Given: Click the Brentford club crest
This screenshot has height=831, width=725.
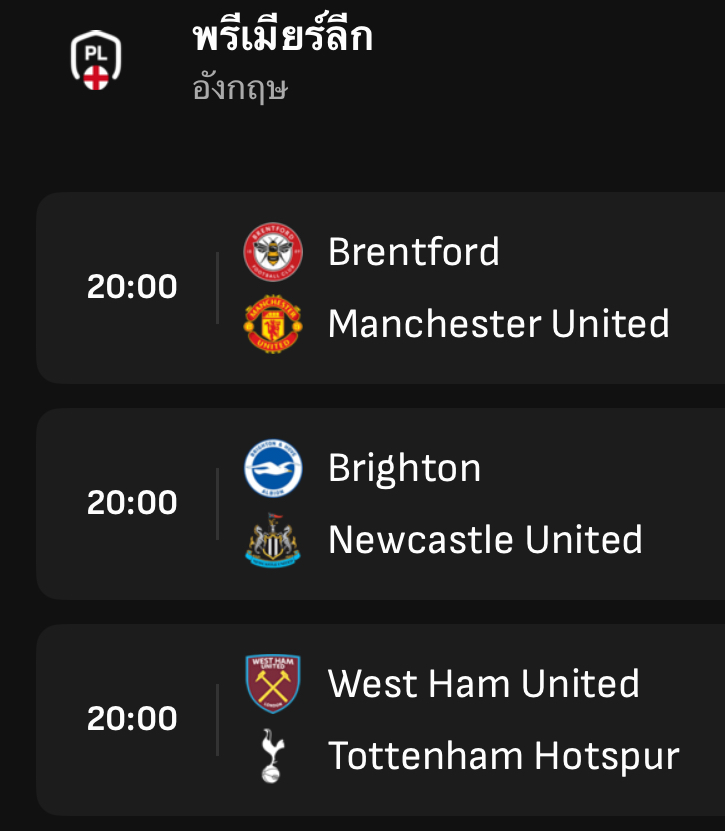Looking at the screenshot, I should click(x=273, y=252).
